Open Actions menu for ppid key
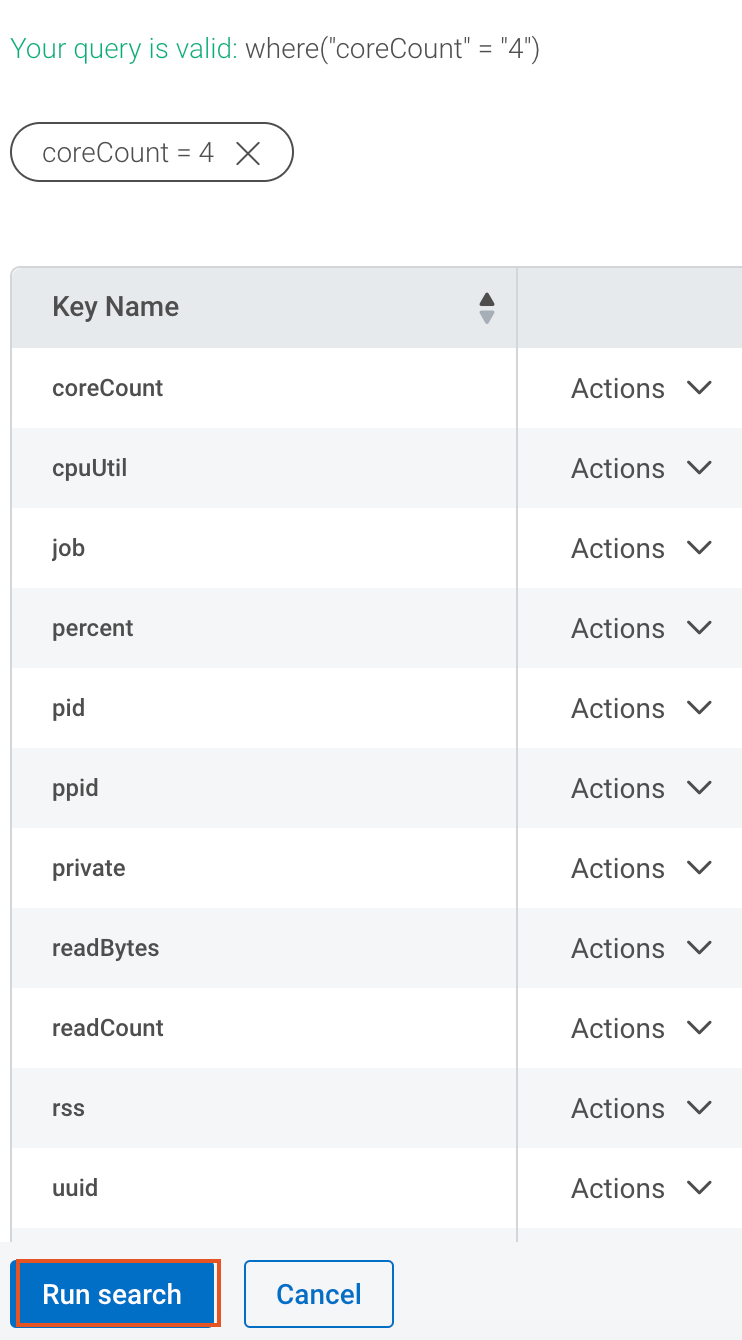The width and height of the screenshot is (742, 1340). pyautogui.click(x=641, y=788)
